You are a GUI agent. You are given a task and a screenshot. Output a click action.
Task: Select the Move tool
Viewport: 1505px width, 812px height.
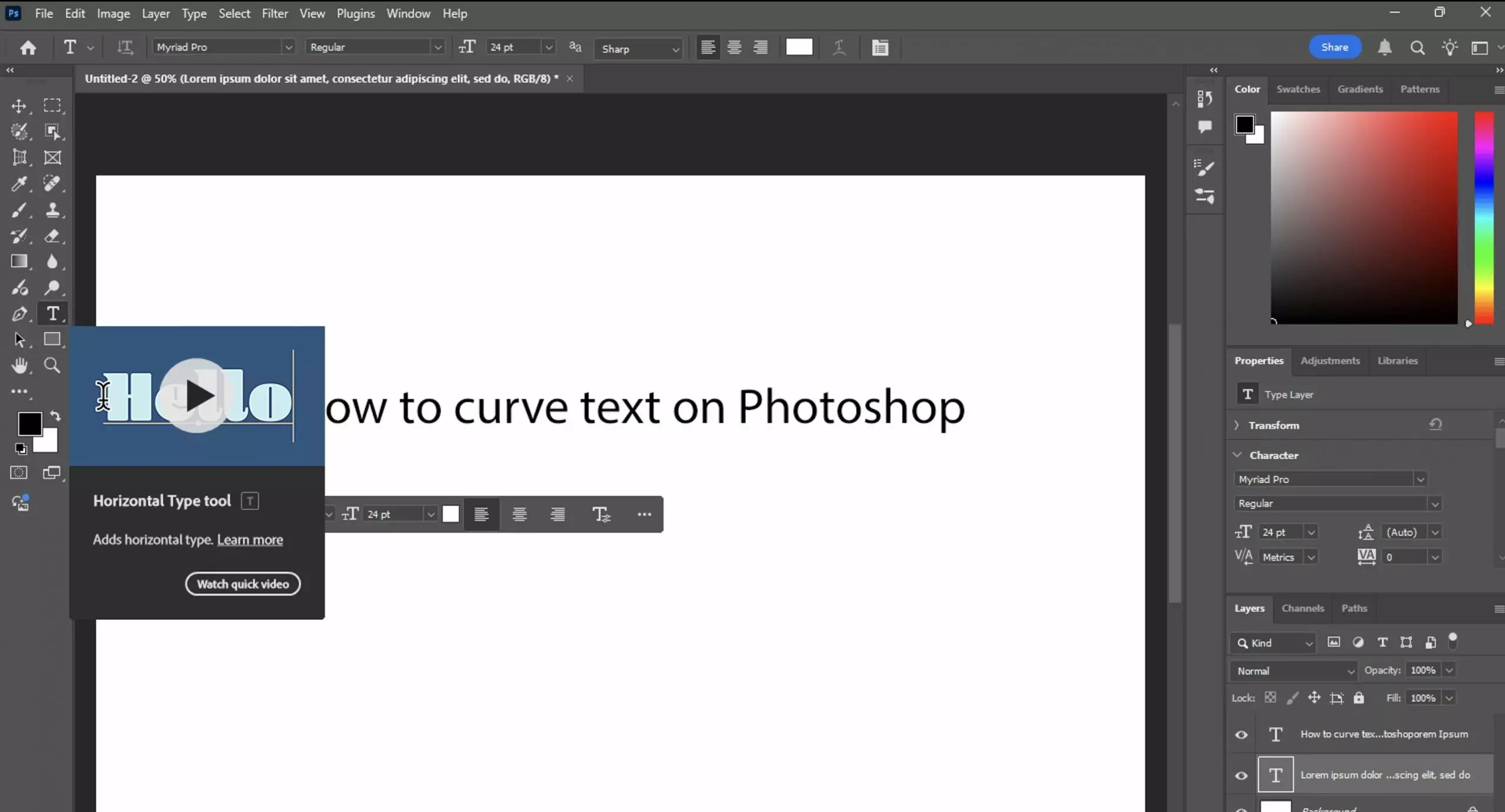point(19,106)
